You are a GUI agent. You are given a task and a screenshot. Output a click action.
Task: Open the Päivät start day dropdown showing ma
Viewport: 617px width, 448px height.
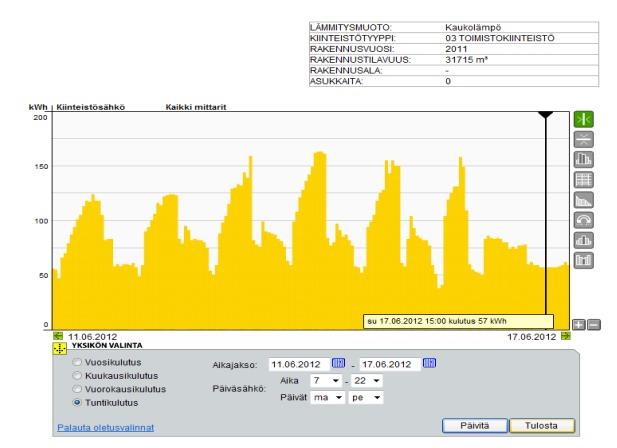(x=327, y=397)
